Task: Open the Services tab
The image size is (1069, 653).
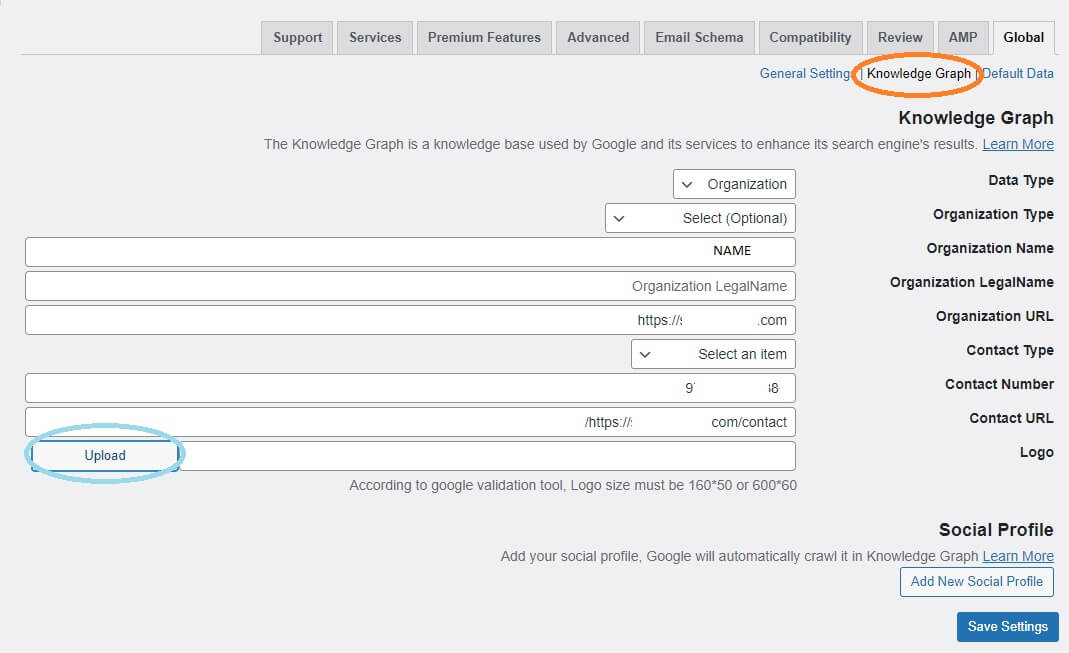Action: point(375,37)
